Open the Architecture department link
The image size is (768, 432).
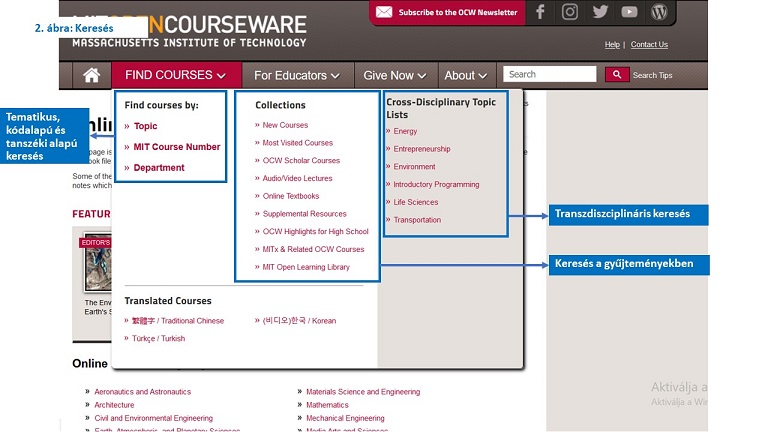pos(114,405)
